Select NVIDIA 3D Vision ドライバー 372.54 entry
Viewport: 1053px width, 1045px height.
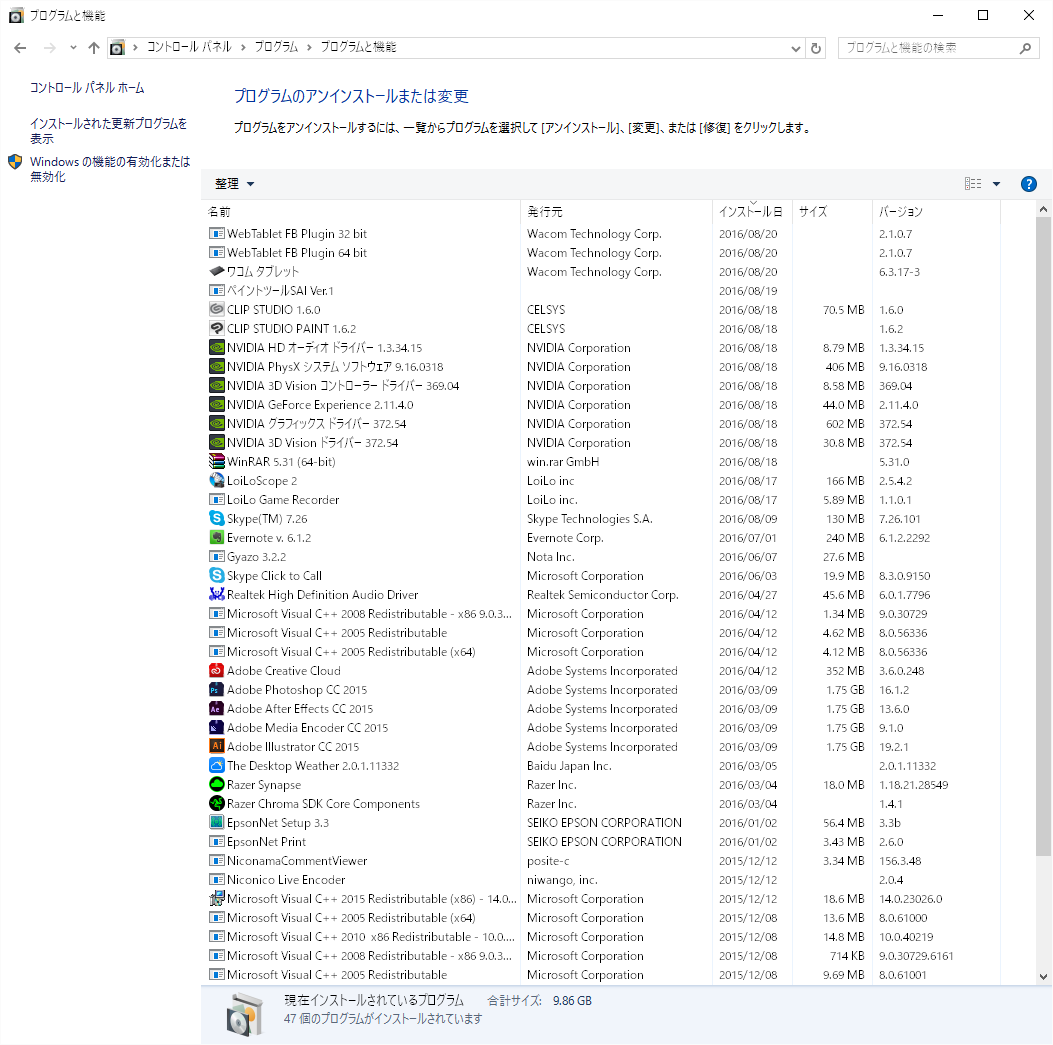(601, 443)
